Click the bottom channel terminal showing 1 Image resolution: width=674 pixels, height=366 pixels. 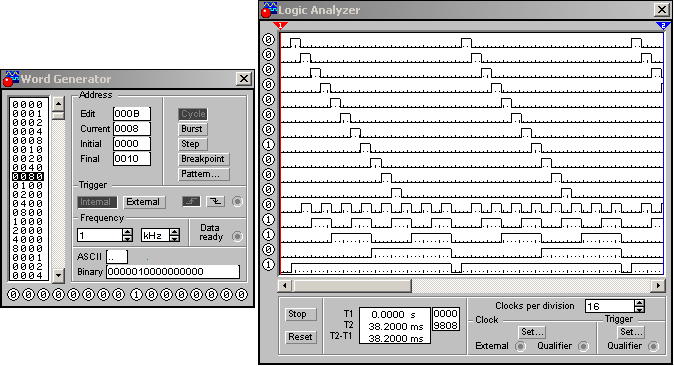click(x=268, y=265)
